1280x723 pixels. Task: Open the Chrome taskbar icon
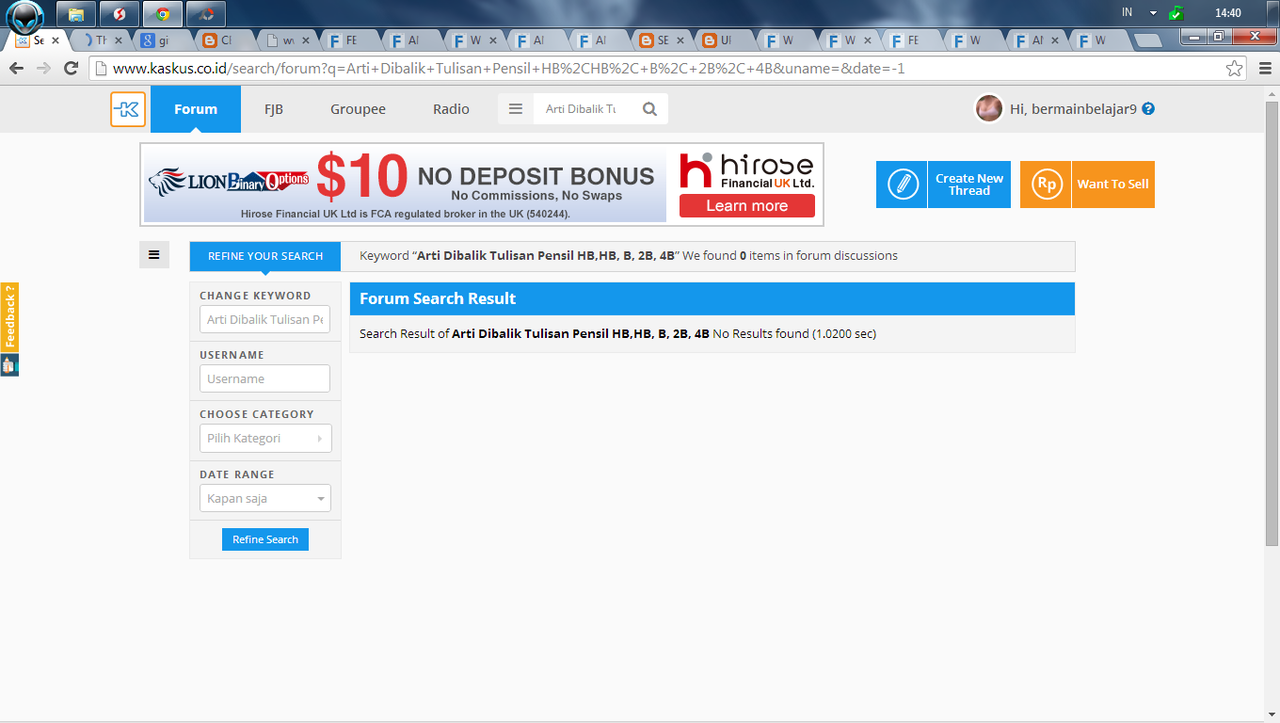[x=162, y=14]
